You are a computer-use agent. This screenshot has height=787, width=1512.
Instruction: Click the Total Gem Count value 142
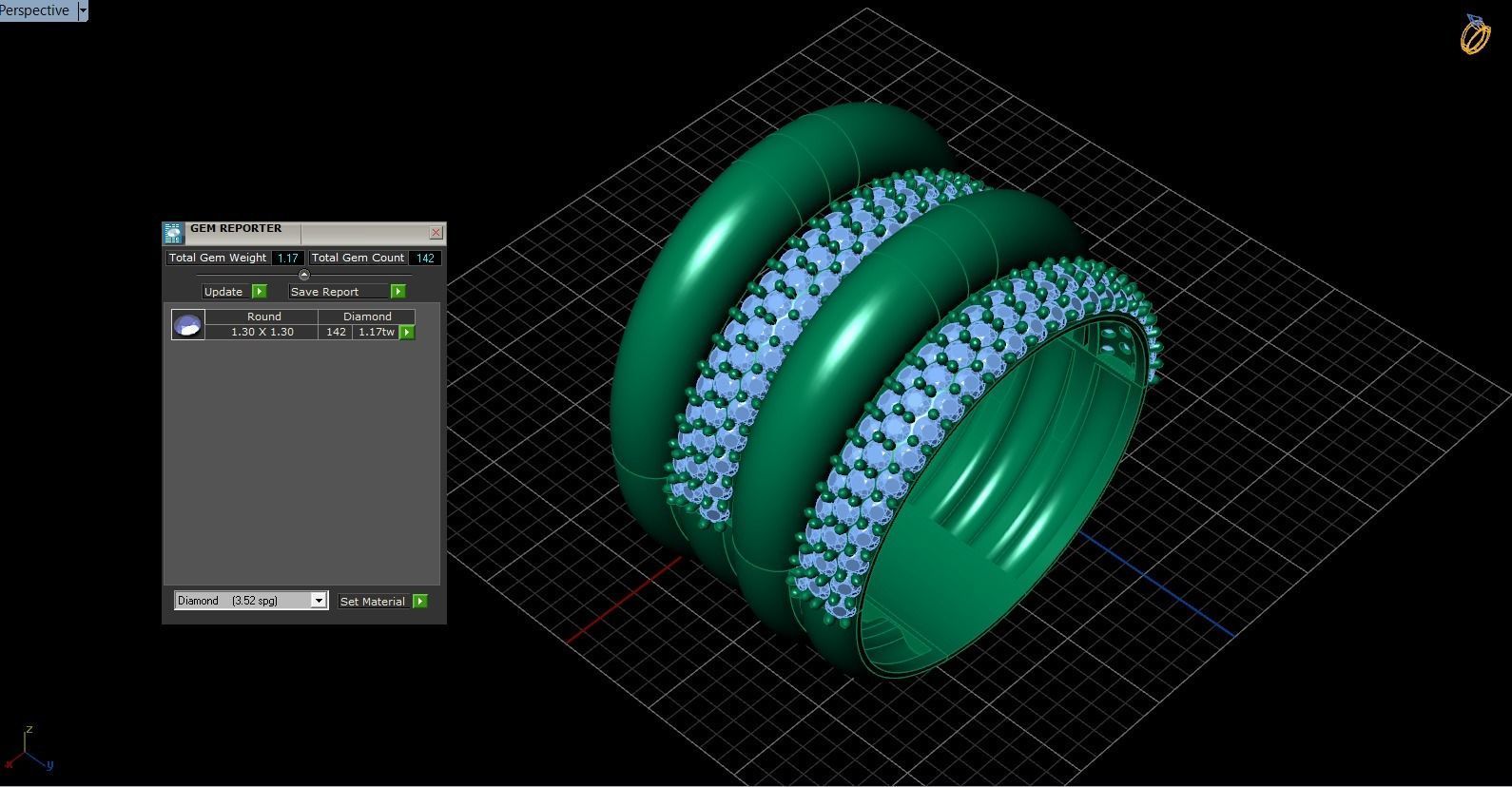click(x=425, y=258)
